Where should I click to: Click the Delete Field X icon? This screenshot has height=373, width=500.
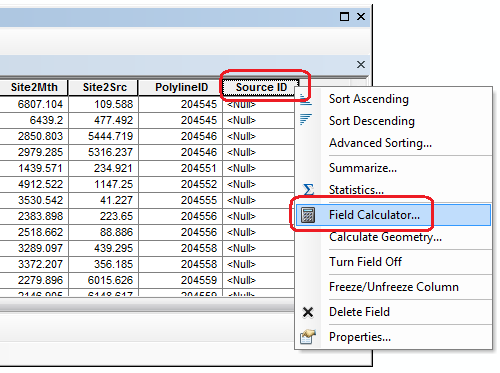pos(308,312)
